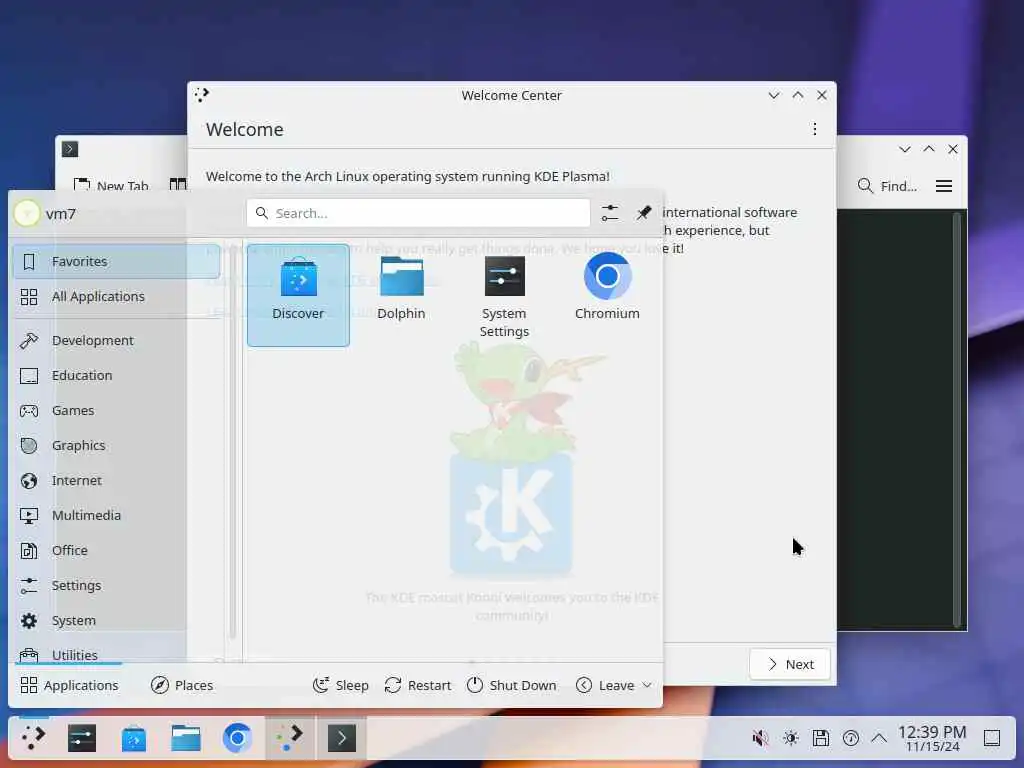Open the Development category
1024x768 pixels.
[116, 340]
